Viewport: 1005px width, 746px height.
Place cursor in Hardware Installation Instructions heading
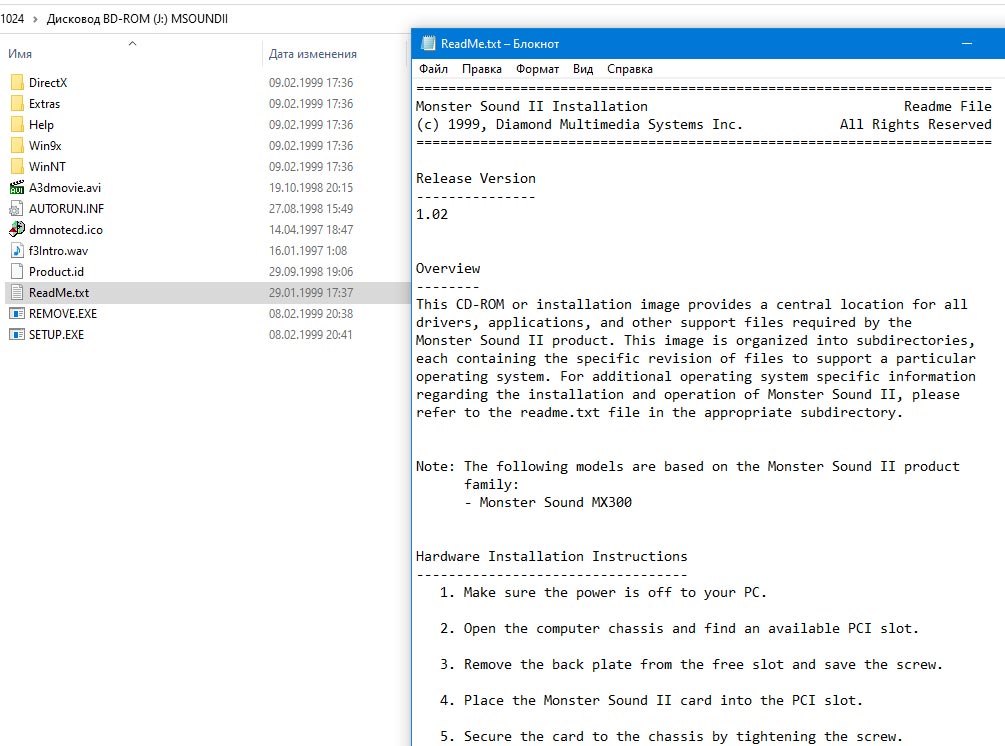(x=551, y=556)
